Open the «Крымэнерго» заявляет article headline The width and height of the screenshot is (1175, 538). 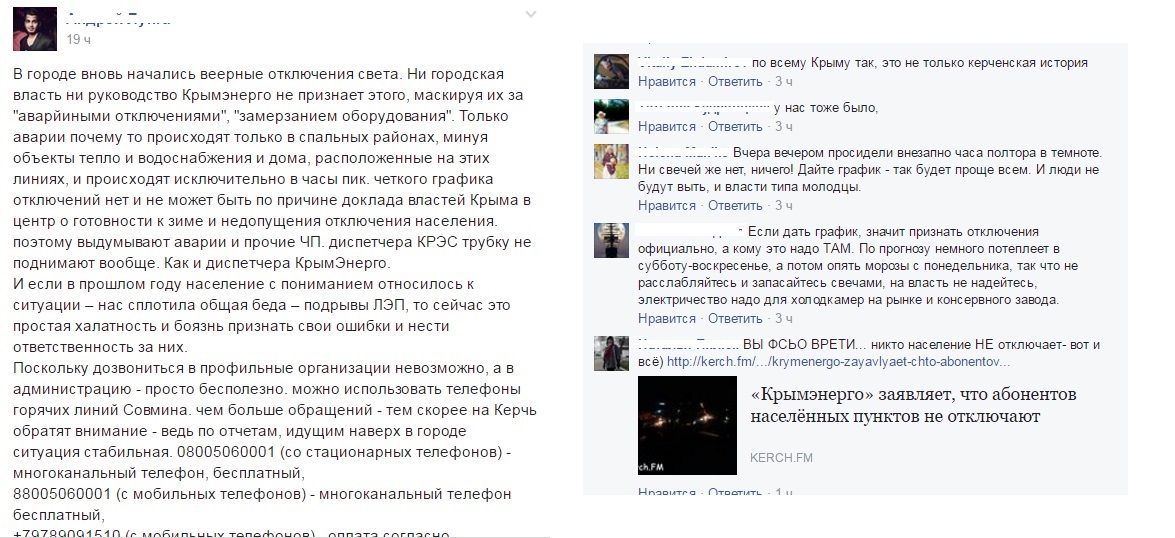pyautogui.click(x=913, y=405)
